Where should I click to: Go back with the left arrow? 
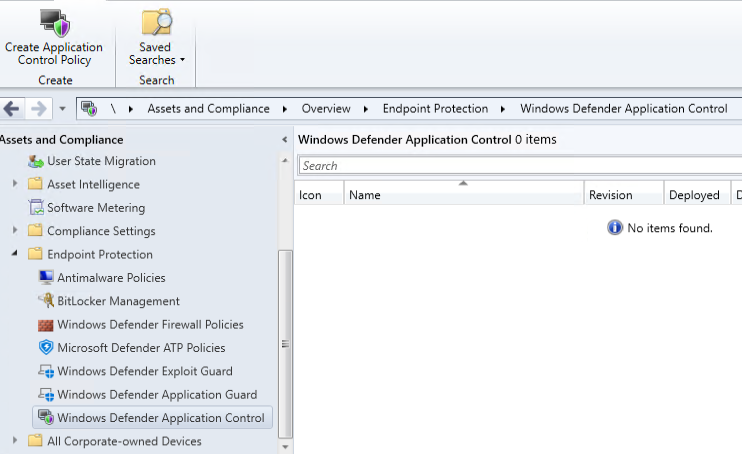(11, 109)
